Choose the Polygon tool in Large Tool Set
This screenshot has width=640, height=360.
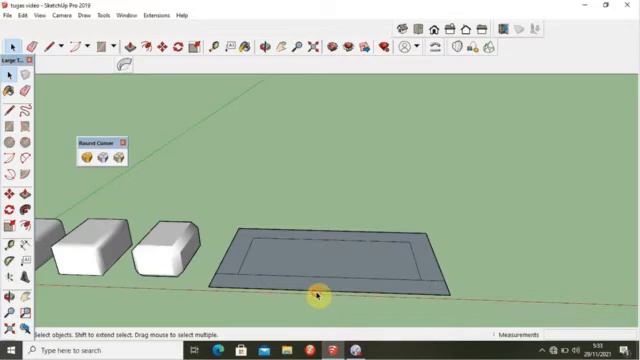click(x=25, y=142)
